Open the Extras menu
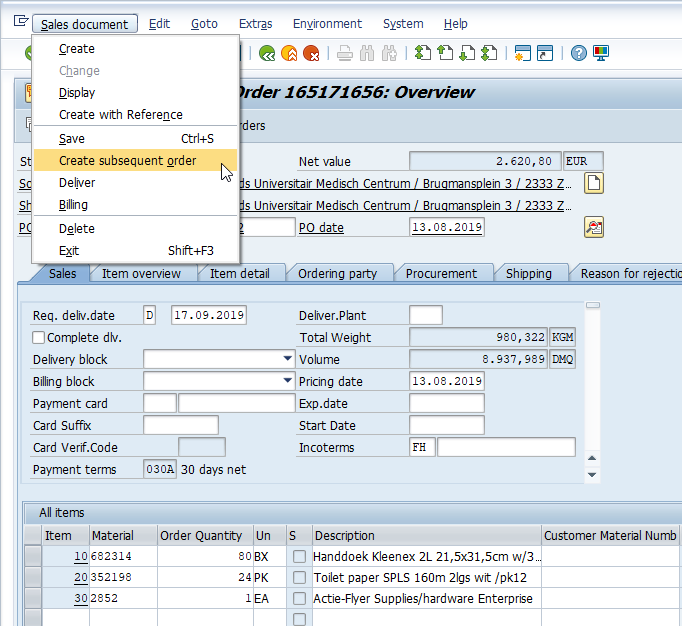The height and width of the screenshot is (626, 682). tap(255, 24)
